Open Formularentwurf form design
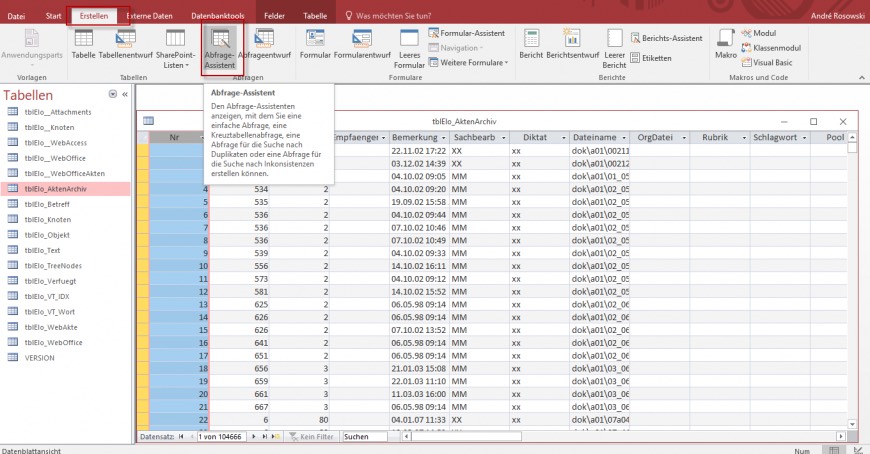Screen dimensions: 870x454 pyautogui.click(x=362, y=44)
